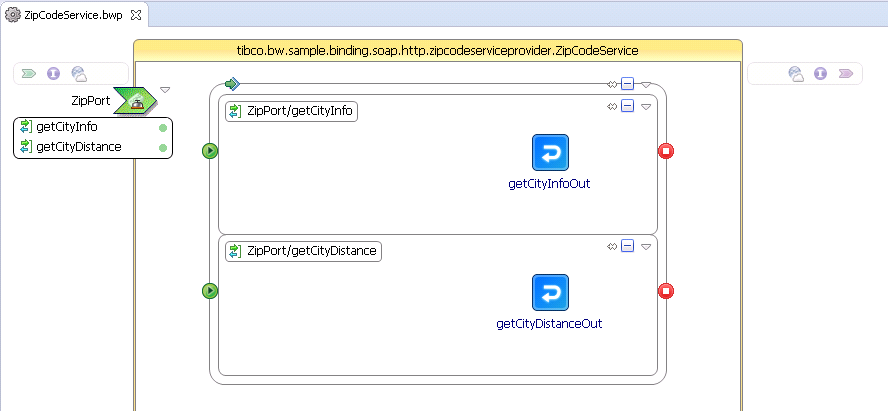888x411 pixels.
Task: Click the green dot next to getCityDistance
Action: (x=163, y=148)
